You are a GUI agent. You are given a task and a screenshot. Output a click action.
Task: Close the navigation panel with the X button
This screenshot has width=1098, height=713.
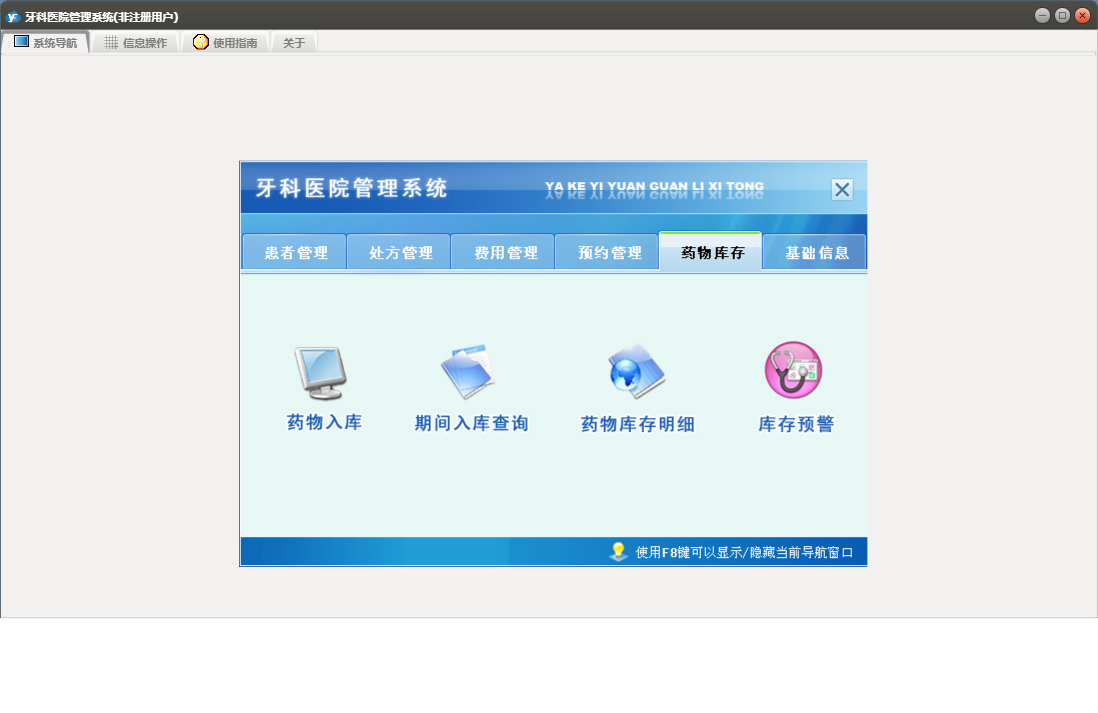842,189
